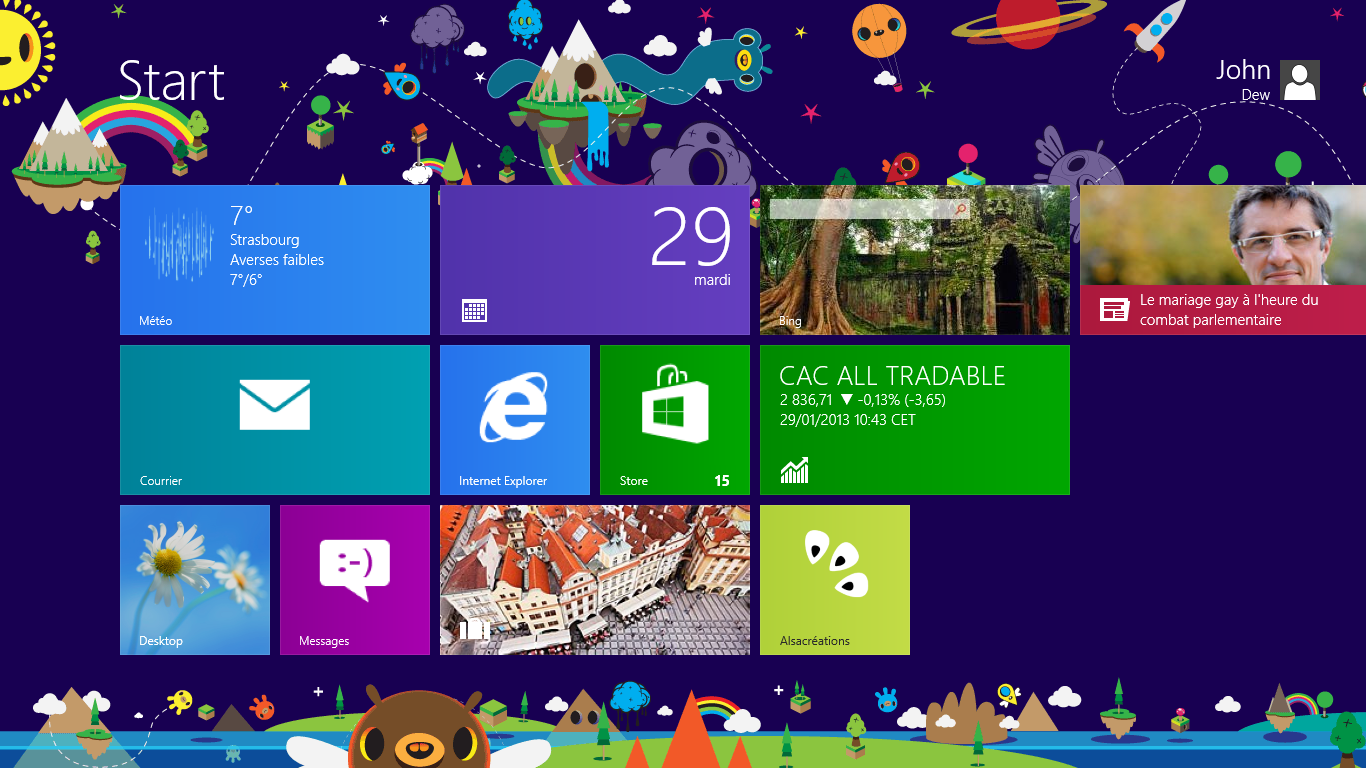Viewport: 1366px width, 768px height.
Task: Click the 7° temperature reading
Action: (241, 215)
